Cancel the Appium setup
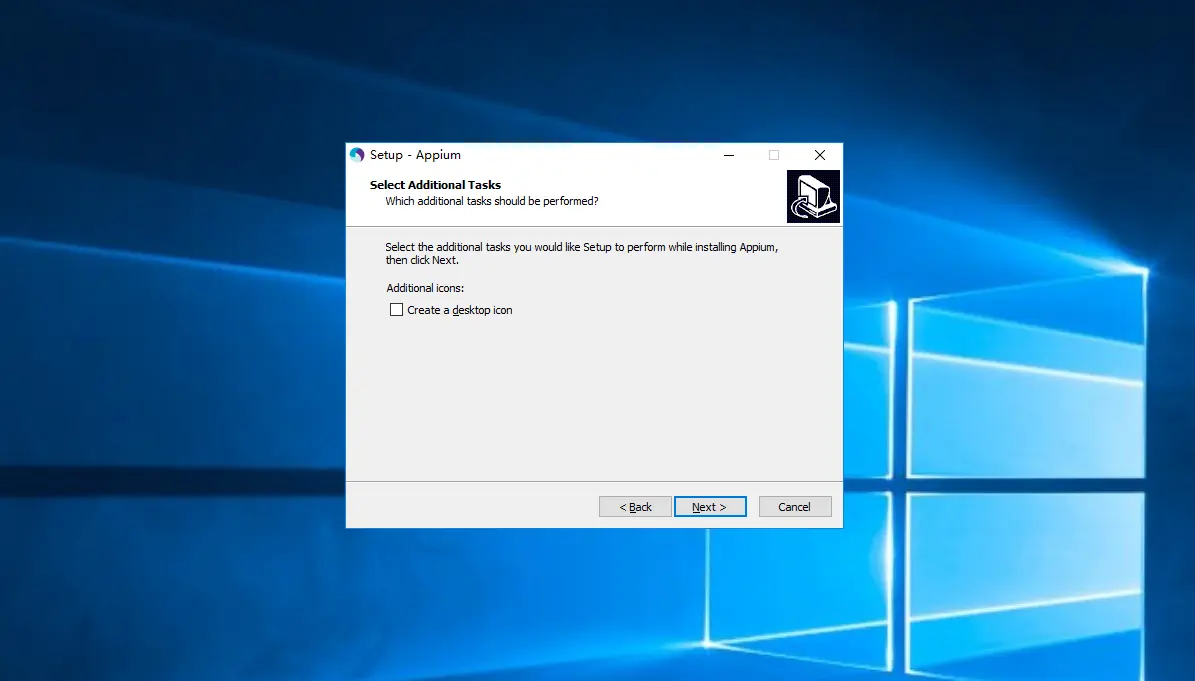This screenshot has width=1195, height=681. click(795, 507)
